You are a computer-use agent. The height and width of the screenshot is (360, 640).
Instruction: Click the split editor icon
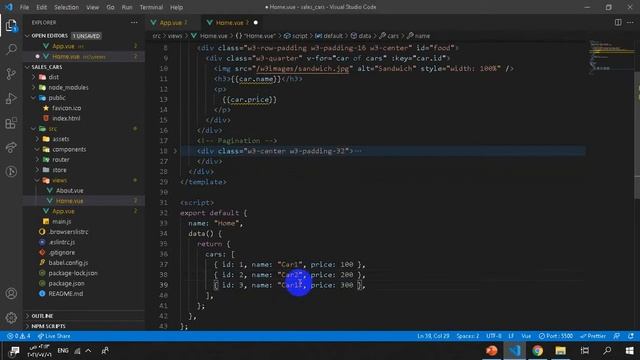pyautogui.click(x=618, y=22)
